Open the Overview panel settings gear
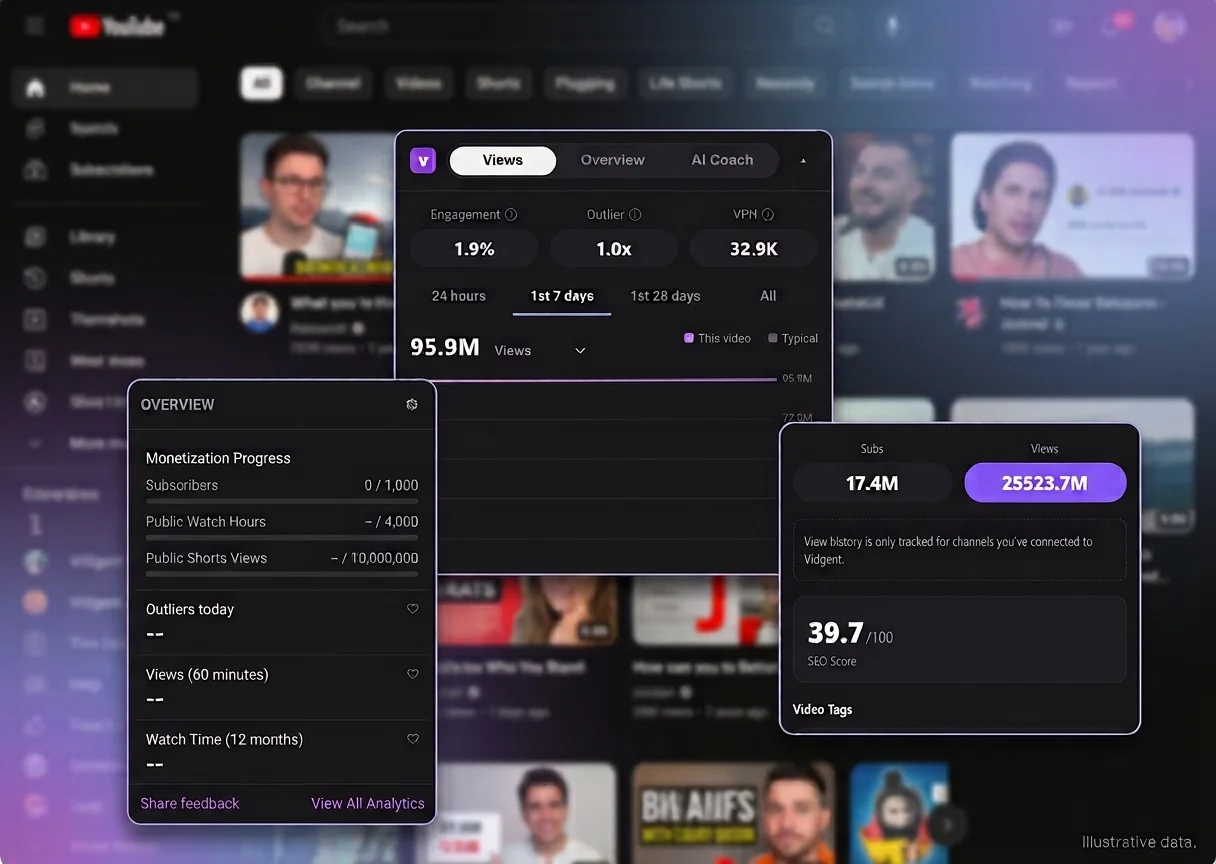 tap(412, 404)
